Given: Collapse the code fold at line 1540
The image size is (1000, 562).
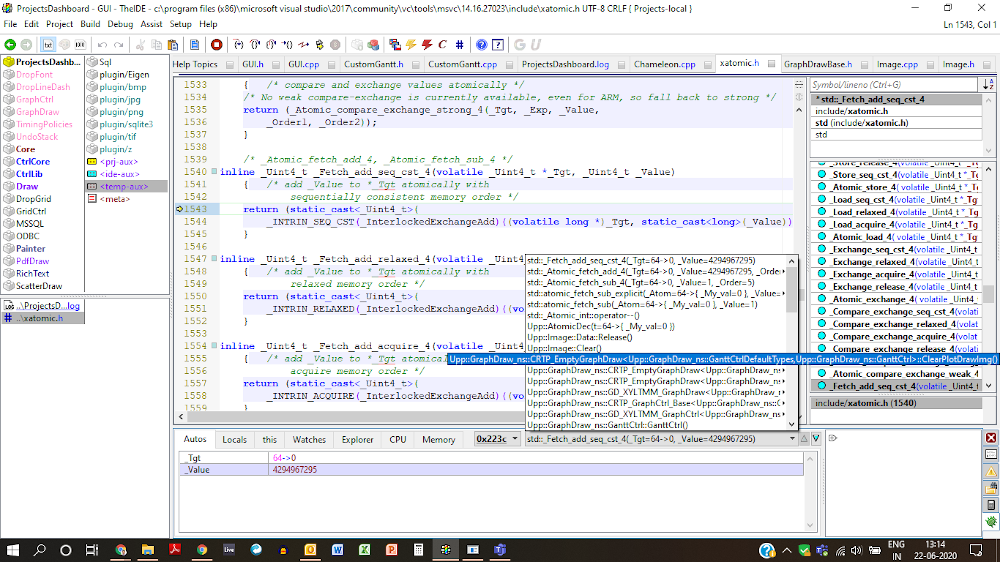Looking at the screenshot, I should tap(214, 172).
